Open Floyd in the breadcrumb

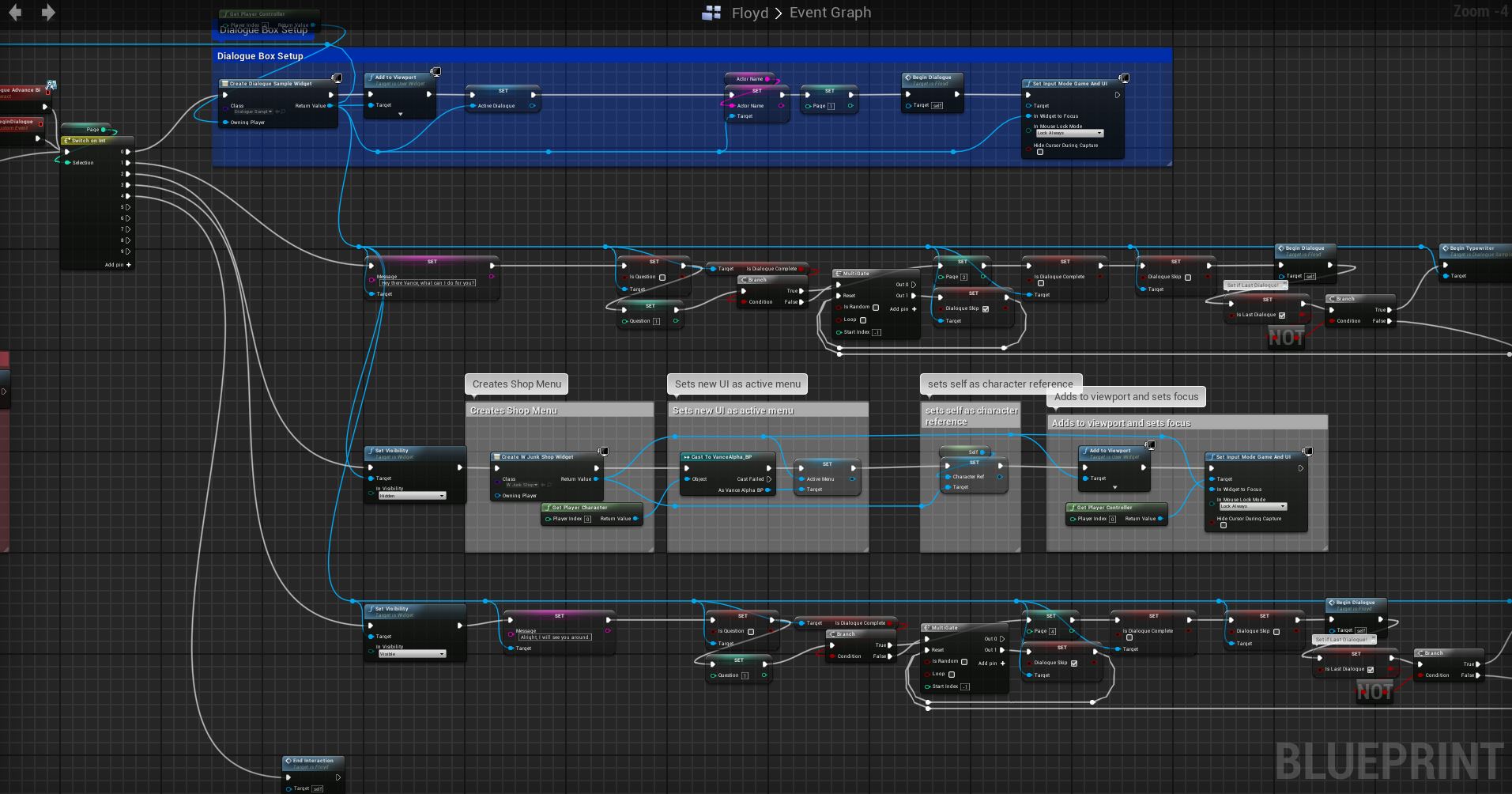(749, 13)
